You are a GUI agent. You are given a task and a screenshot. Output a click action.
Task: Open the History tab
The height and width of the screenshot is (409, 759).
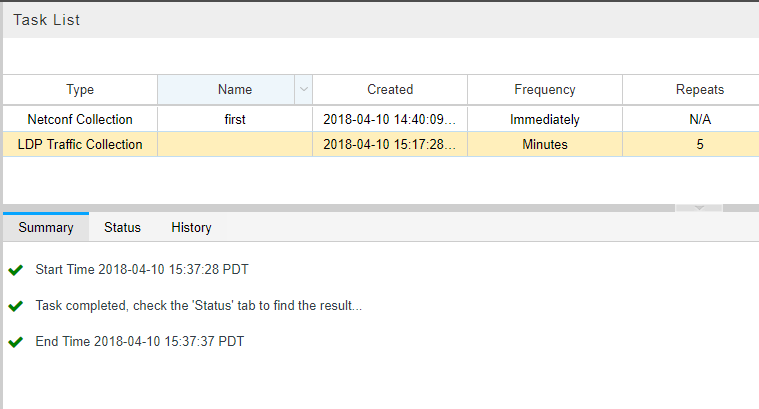click(191, 227)
